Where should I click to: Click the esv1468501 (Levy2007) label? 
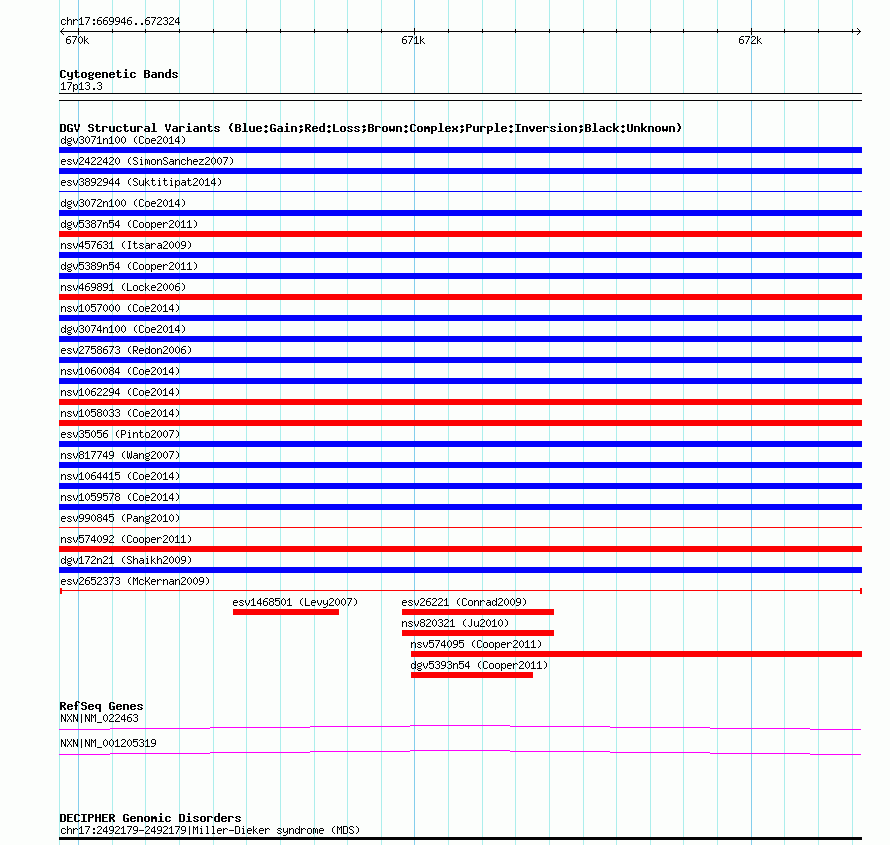pyautogui.click(x=295, y=602)
